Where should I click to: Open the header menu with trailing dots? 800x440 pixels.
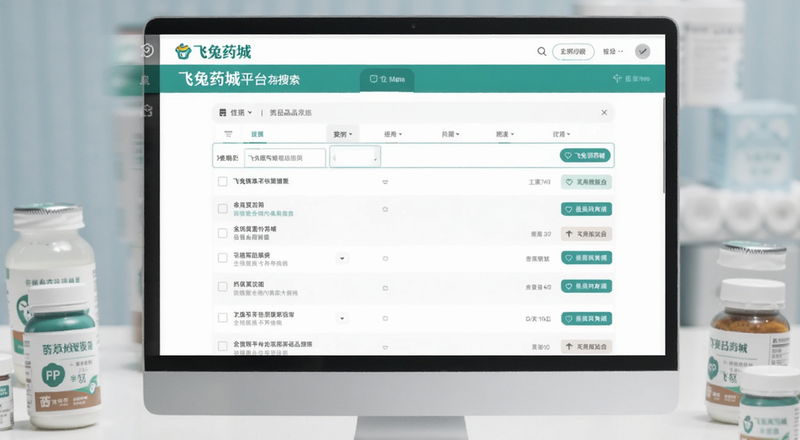[613, 52]
